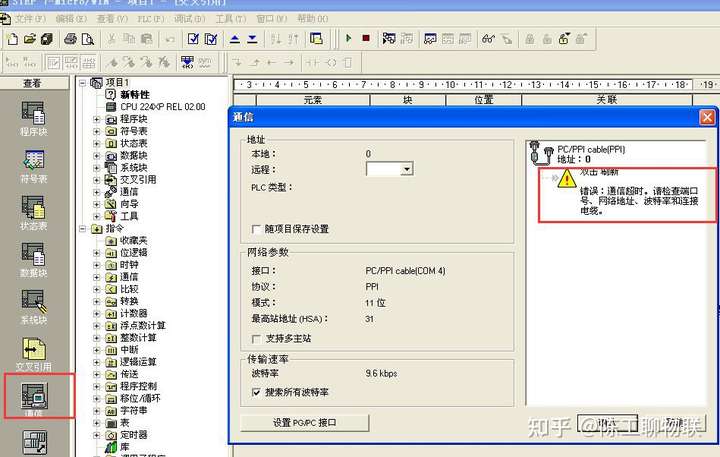Select 定时器 in the instruction tree
This screenshot has height=457, width=720.
click(134, 434)
